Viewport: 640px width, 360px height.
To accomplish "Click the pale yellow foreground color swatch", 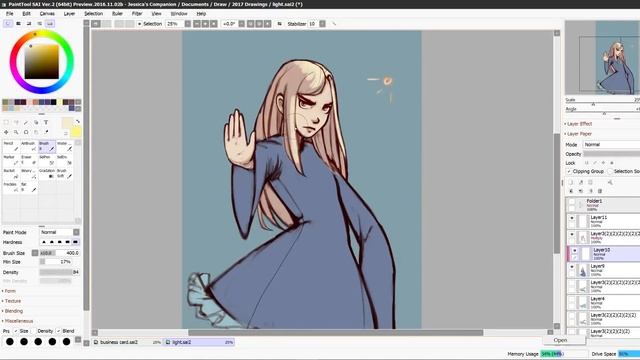I will 67,122.
